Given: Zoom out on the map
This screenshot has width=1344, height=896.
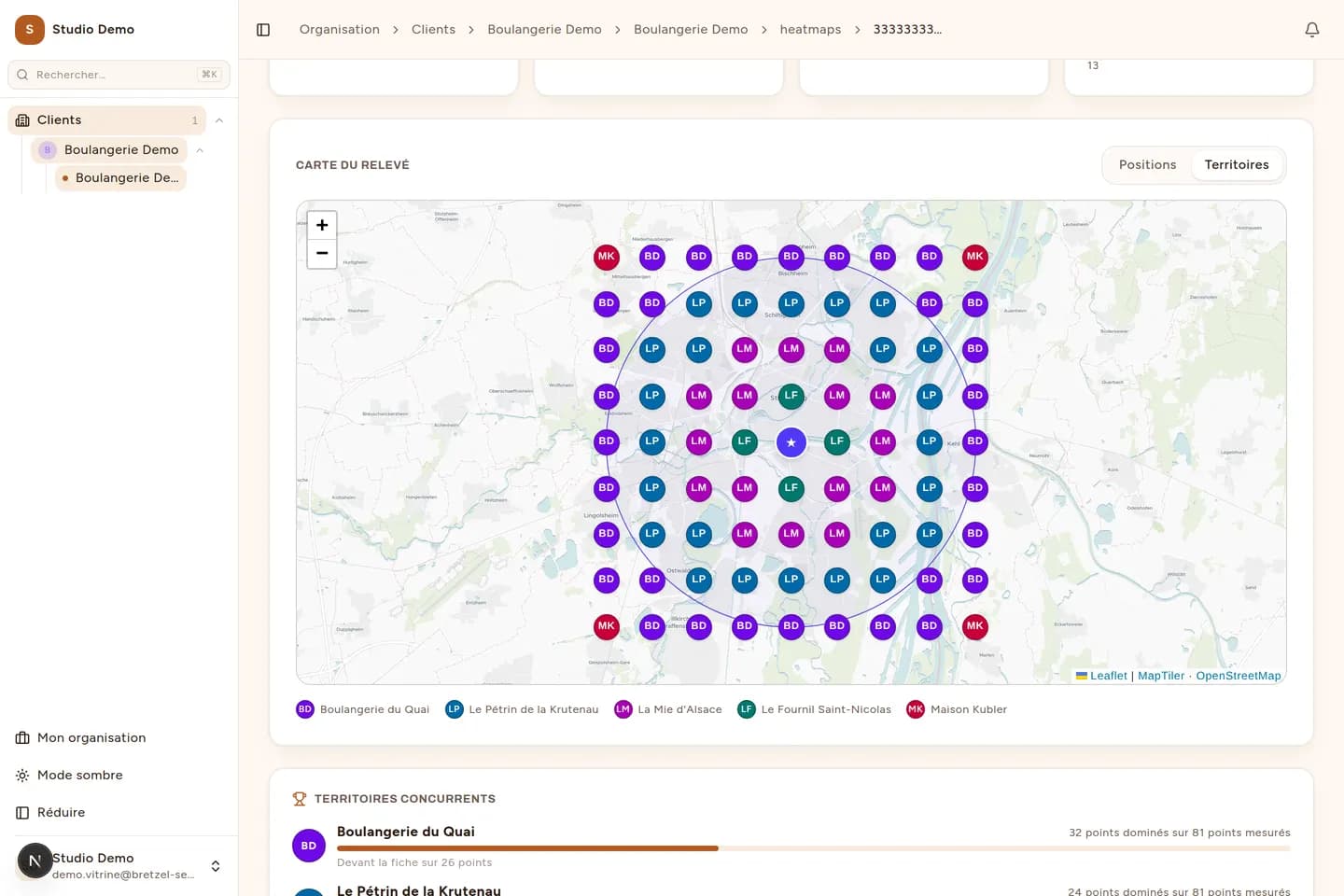Looking at the screenshot, I should click(x=322, y=254).
